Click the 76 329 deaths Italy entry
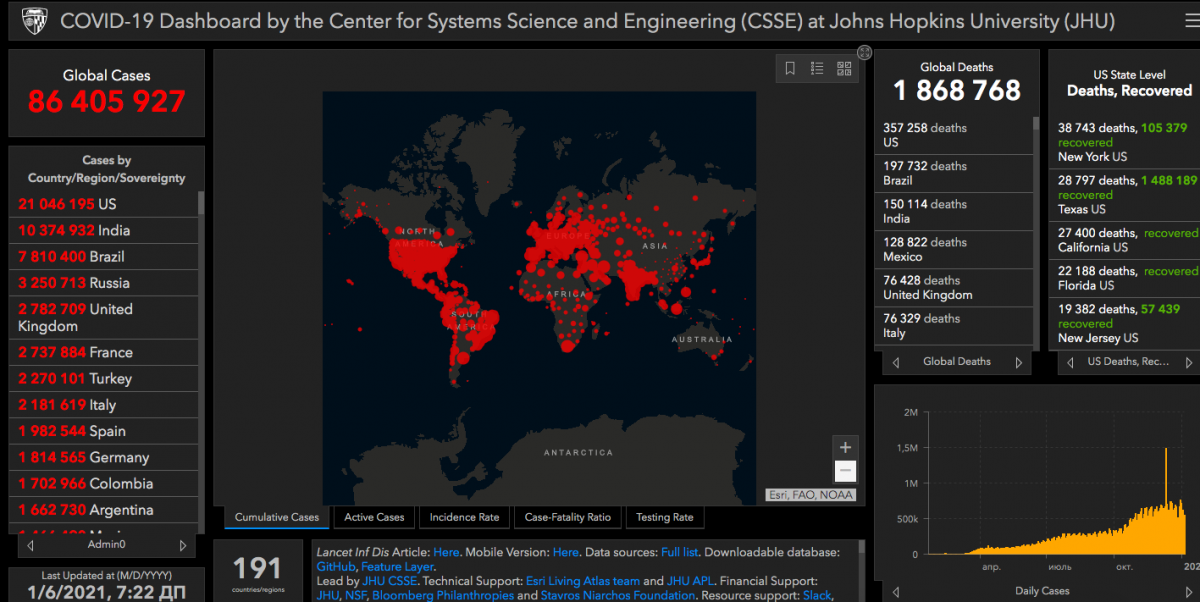This screenshot has width=1200, height=602. [x=955, y=325]
